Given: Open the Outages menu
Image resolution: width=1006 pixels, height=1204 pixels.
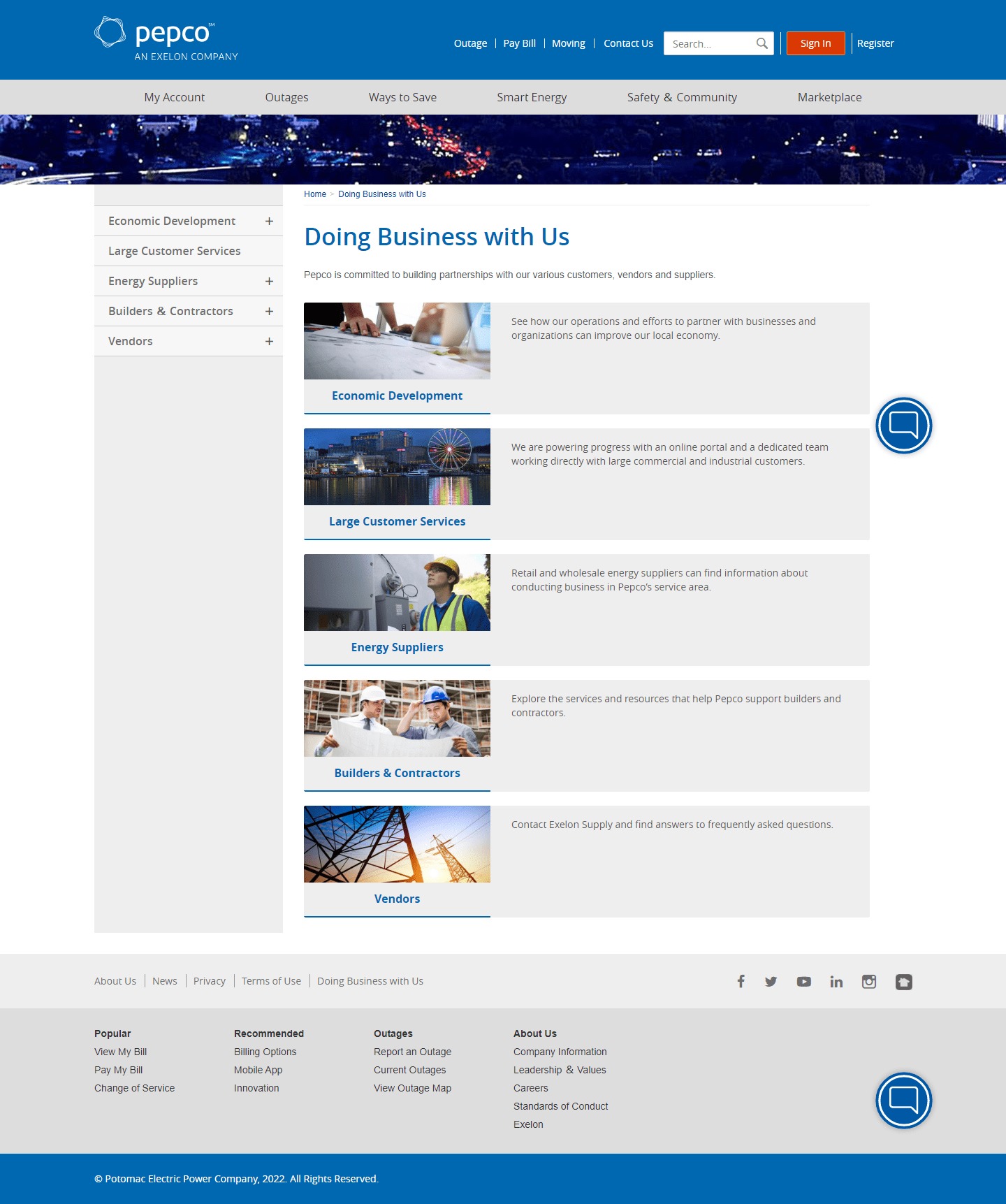Looking at the screenshot, I should (286, 97).
